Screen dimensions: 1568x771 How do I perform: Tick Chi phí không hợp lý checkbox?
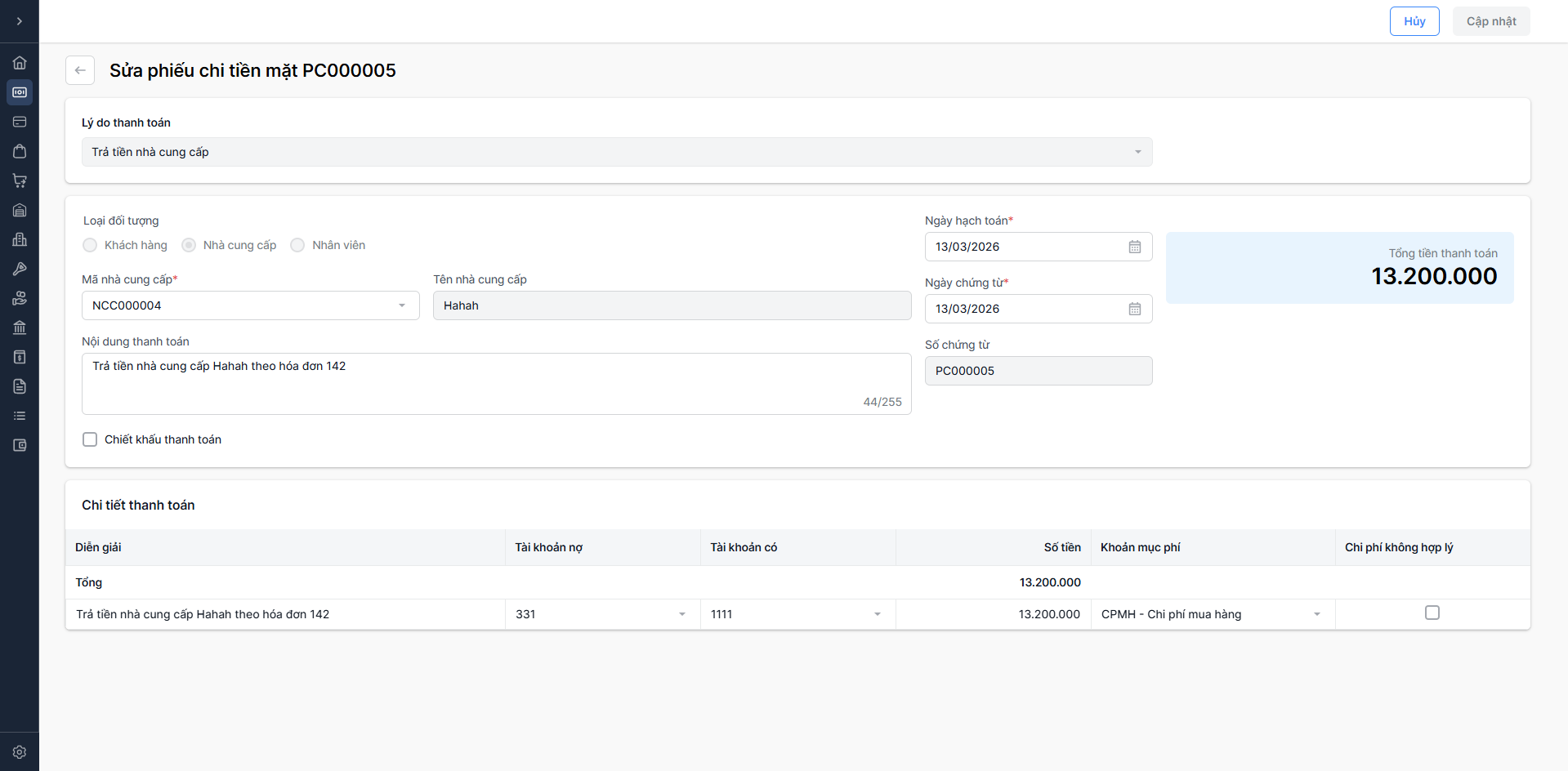coord(1432,613)
